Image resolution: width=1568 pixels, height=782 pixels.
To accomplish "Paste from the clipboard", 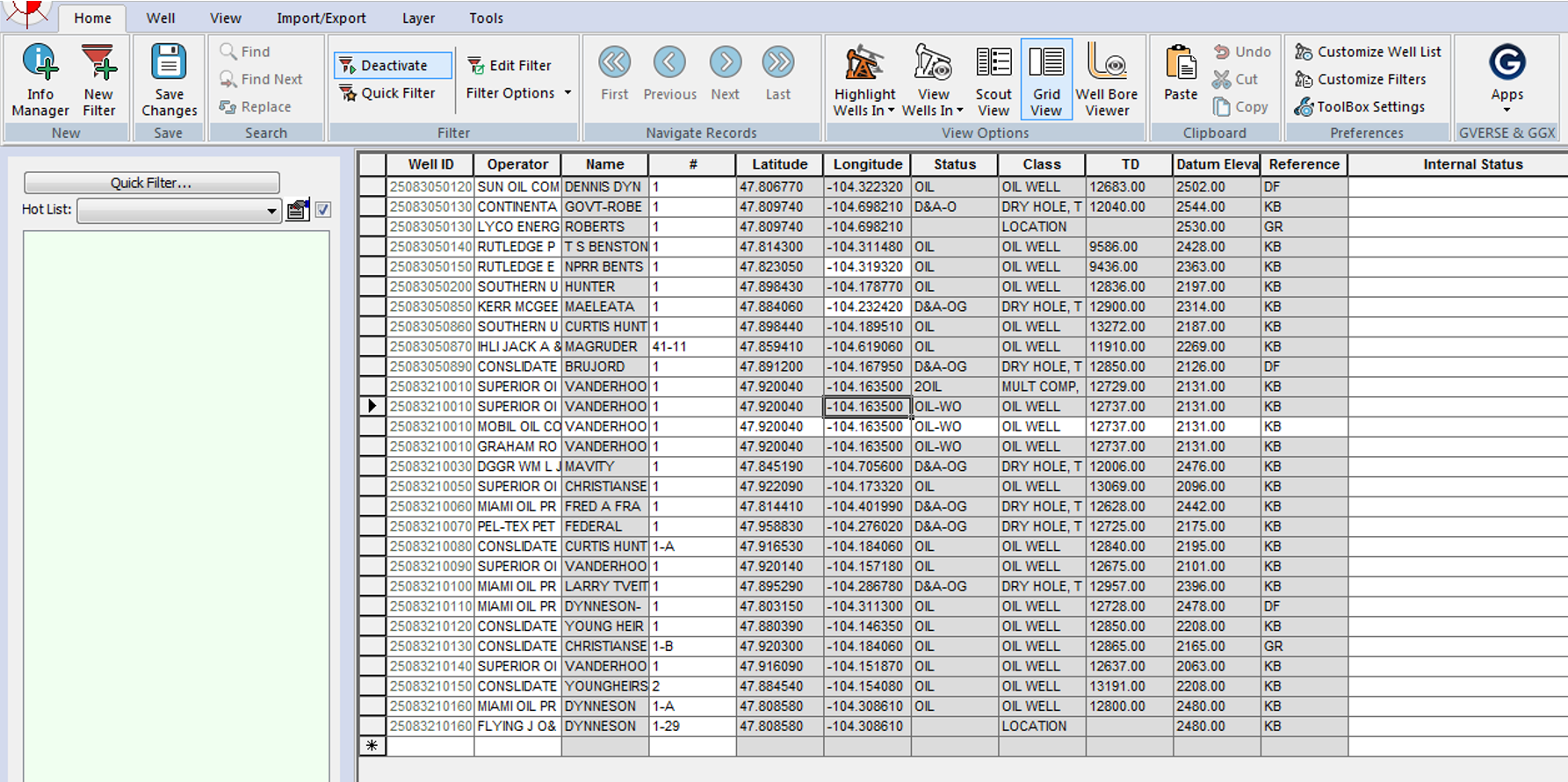I will pos(1180,74).
